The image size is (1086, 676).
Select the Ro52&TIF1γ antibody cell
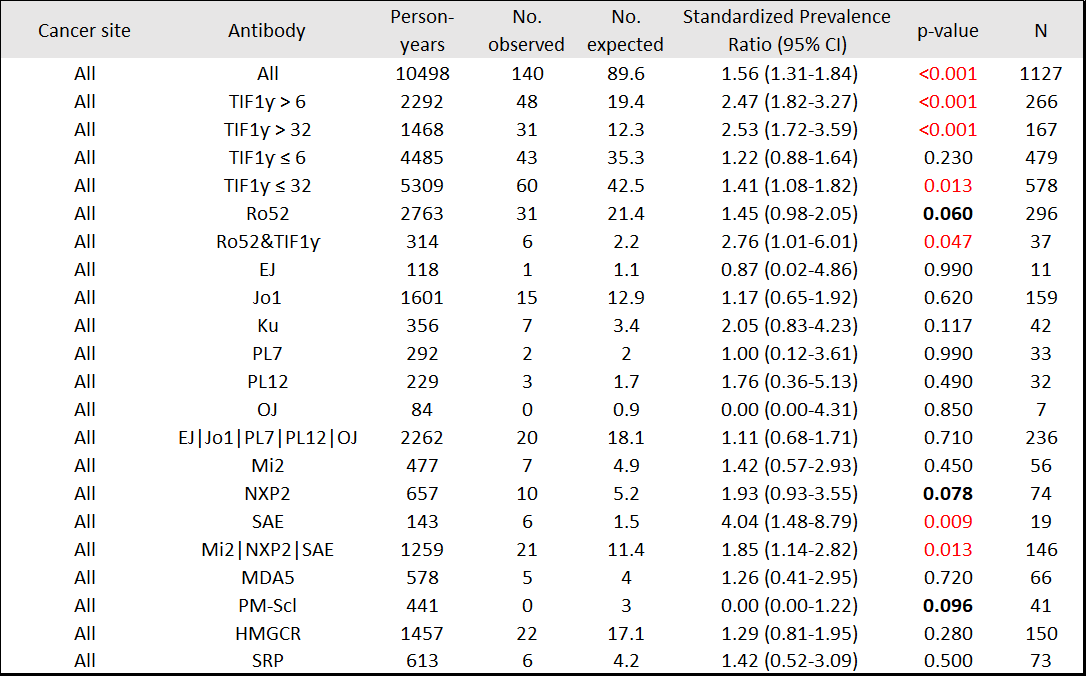[267, 241]
